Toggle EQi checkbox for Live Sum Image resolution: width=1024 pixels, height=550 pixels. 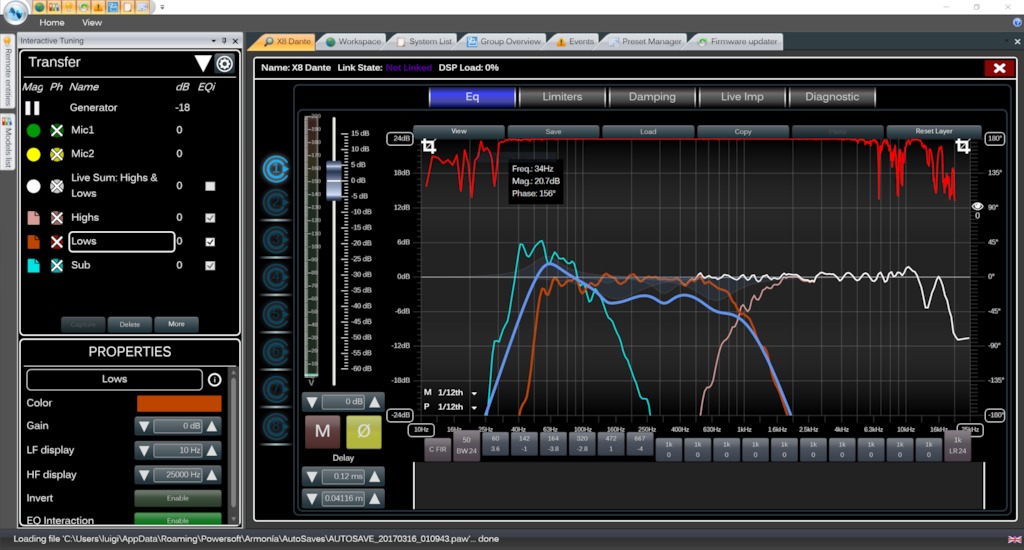click(210, 186)
